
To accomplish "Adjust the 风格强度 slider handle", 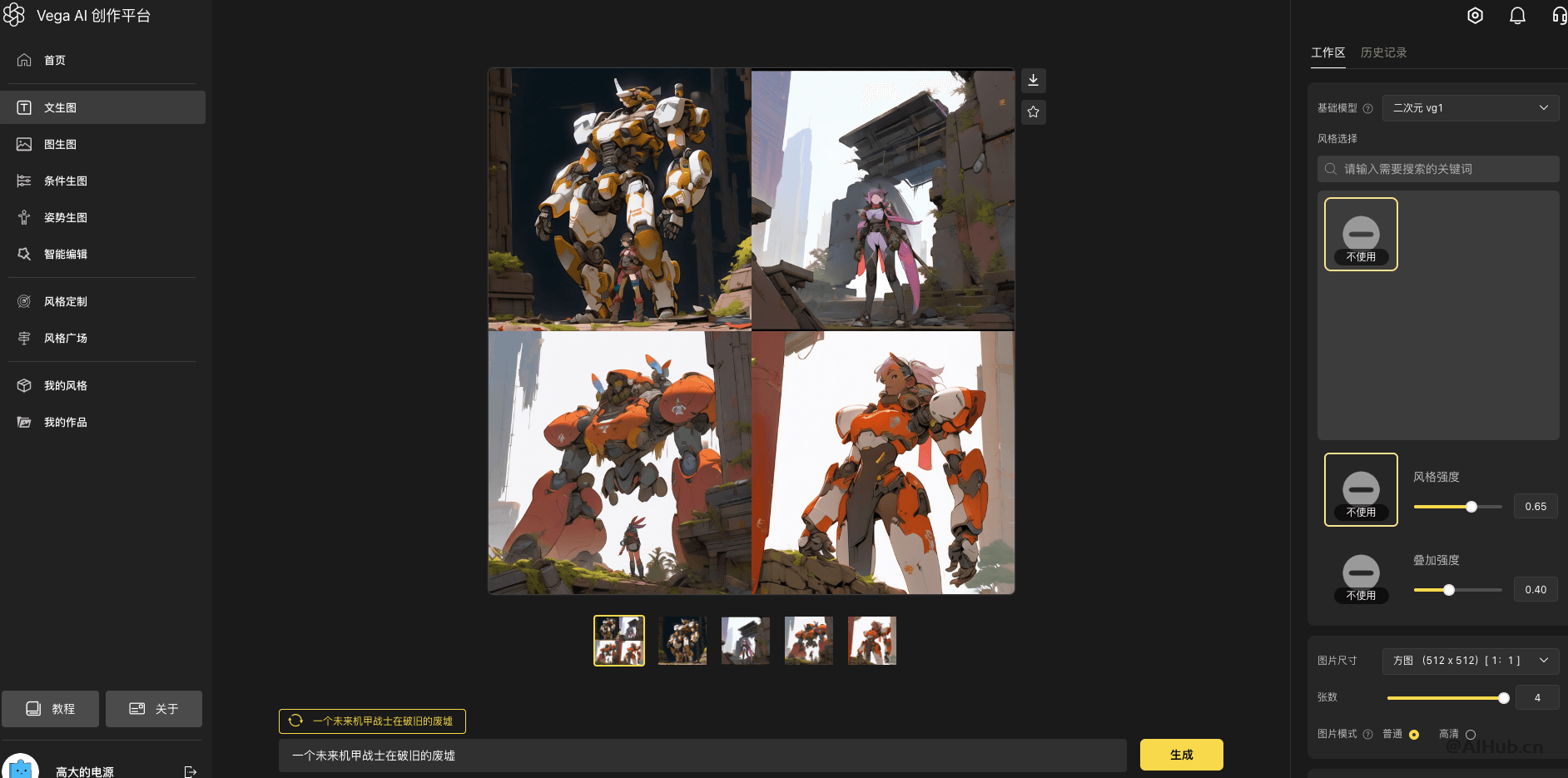I will pos(1471,507).
